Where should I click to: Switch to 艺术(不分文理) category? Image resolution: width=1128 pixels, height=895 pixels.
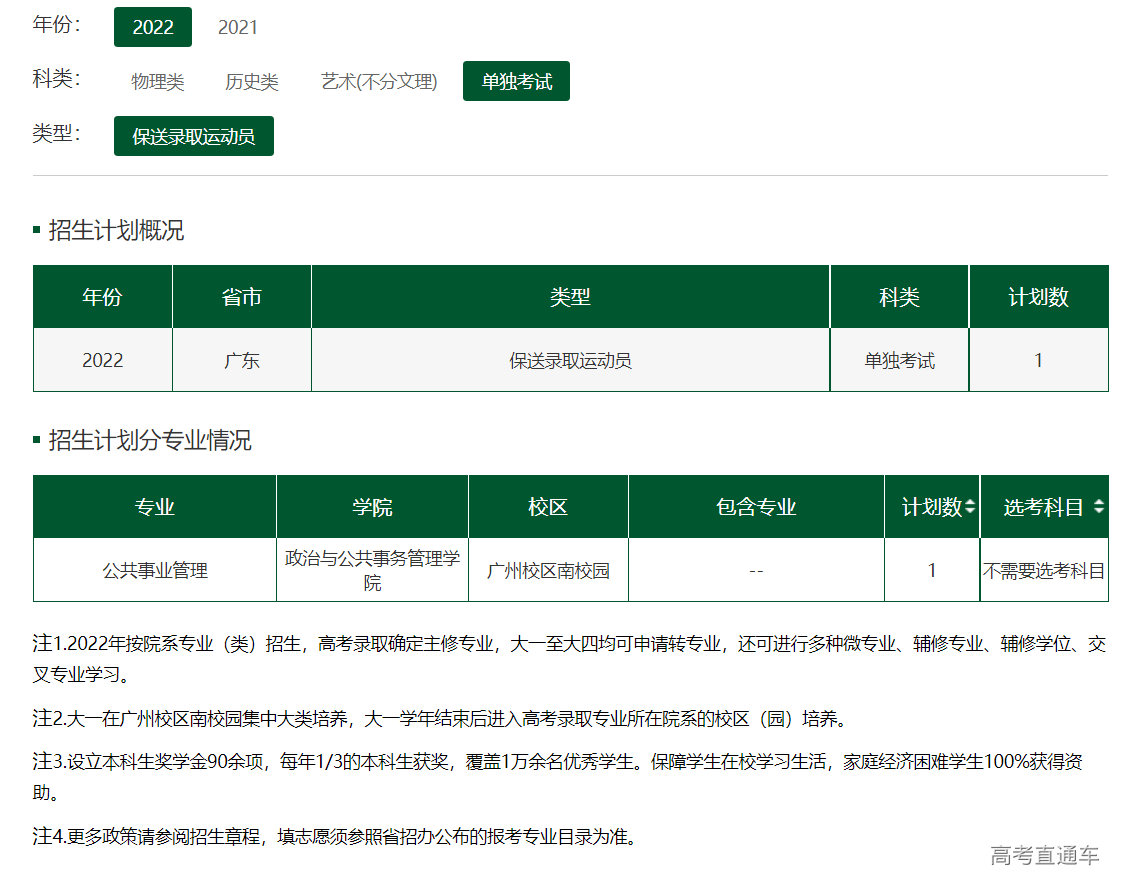[379, 82]
